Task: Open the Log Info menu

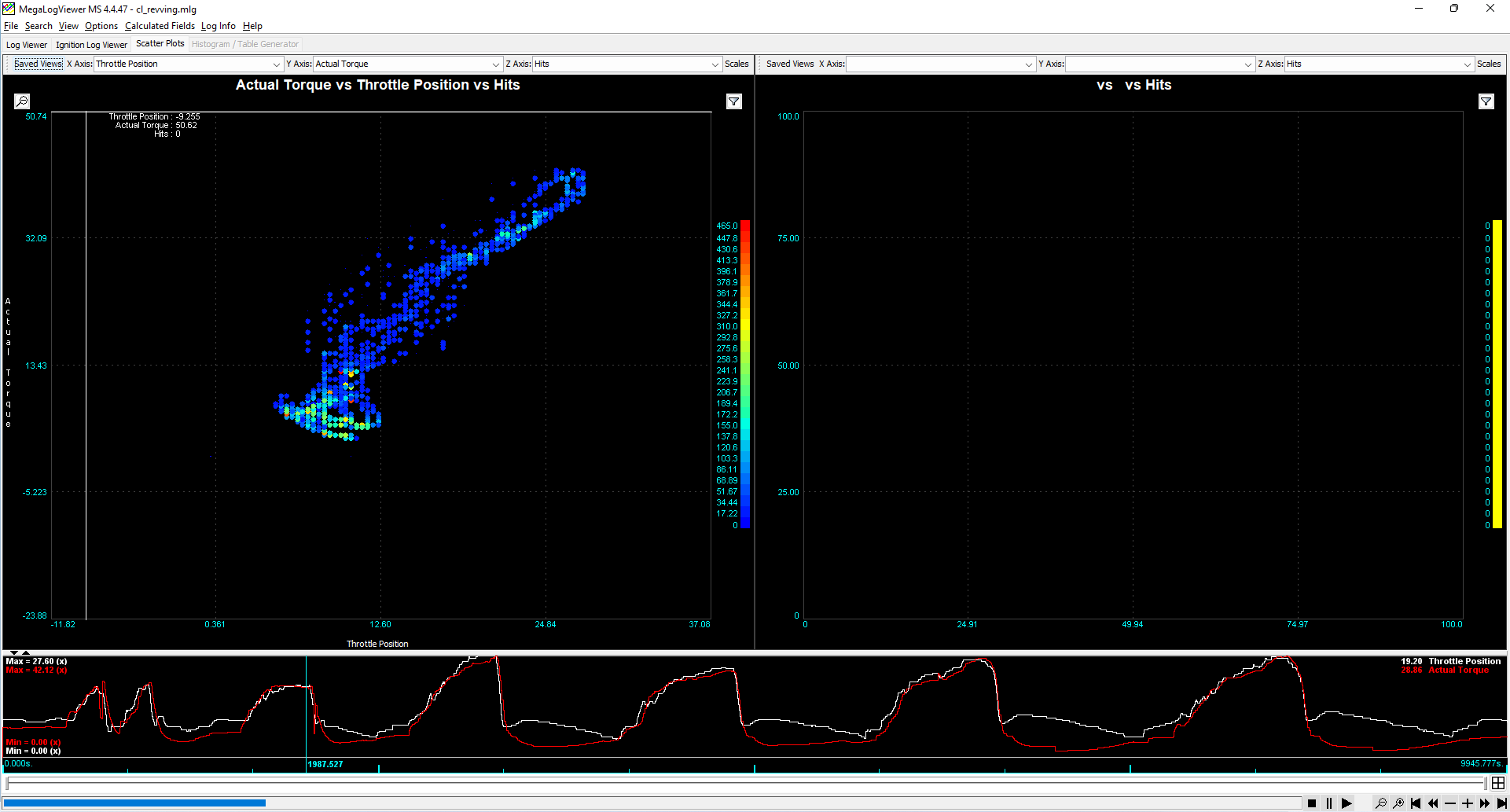Action: pyautogui.click(x=218, y=26)
